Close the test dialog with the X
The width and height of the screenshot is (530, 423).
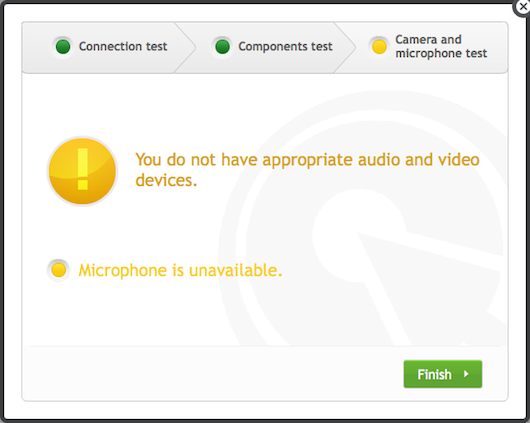523,7
